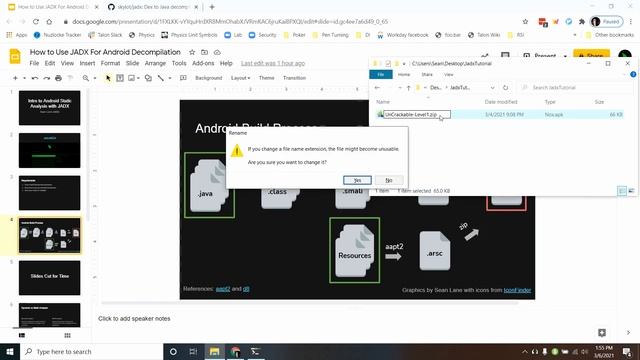Open the browser extensions puzzle icon

point(582,22)
